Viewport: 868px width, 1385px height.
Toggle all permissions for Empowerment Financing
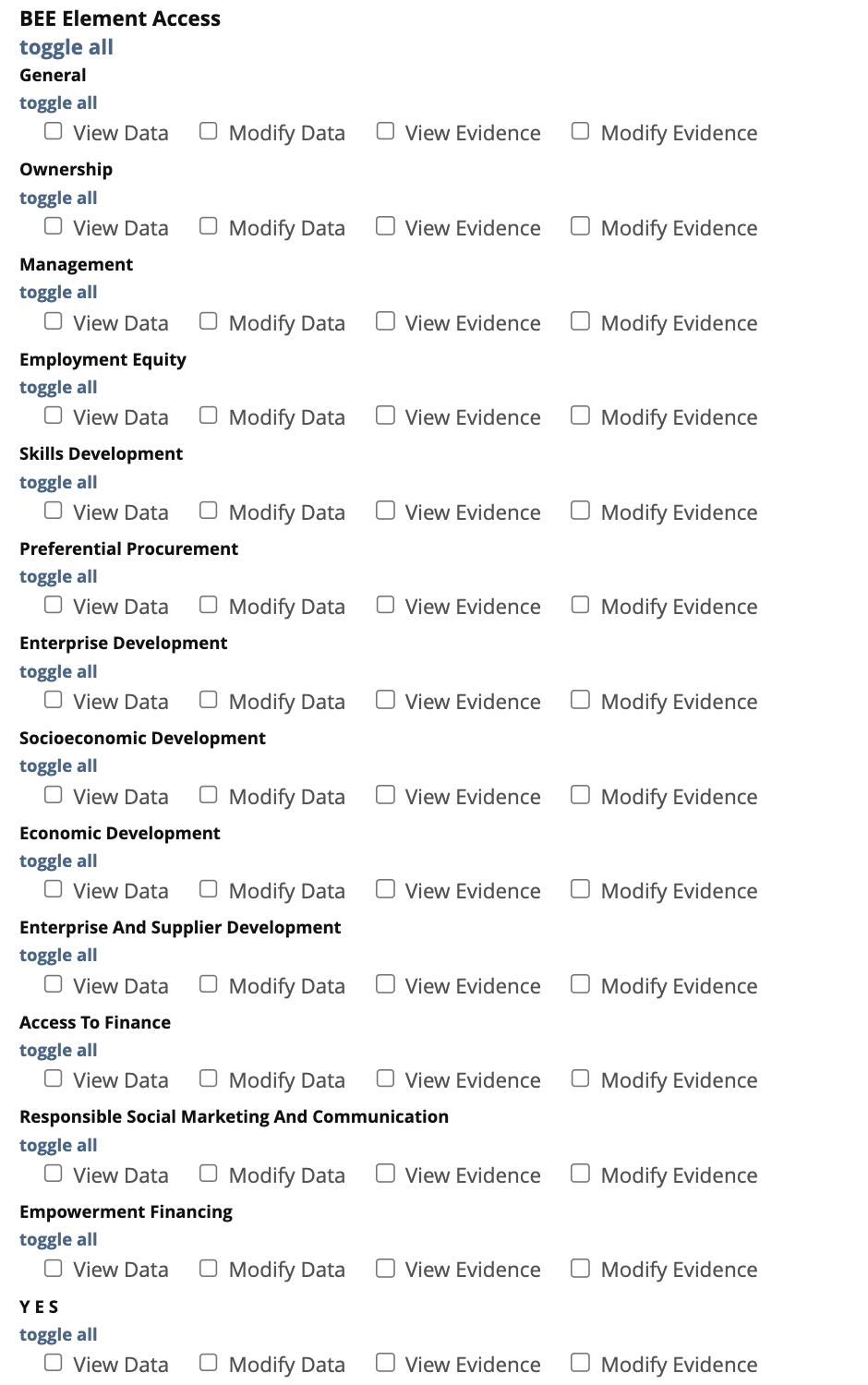pyautogui.click(x=58, y=1240)
